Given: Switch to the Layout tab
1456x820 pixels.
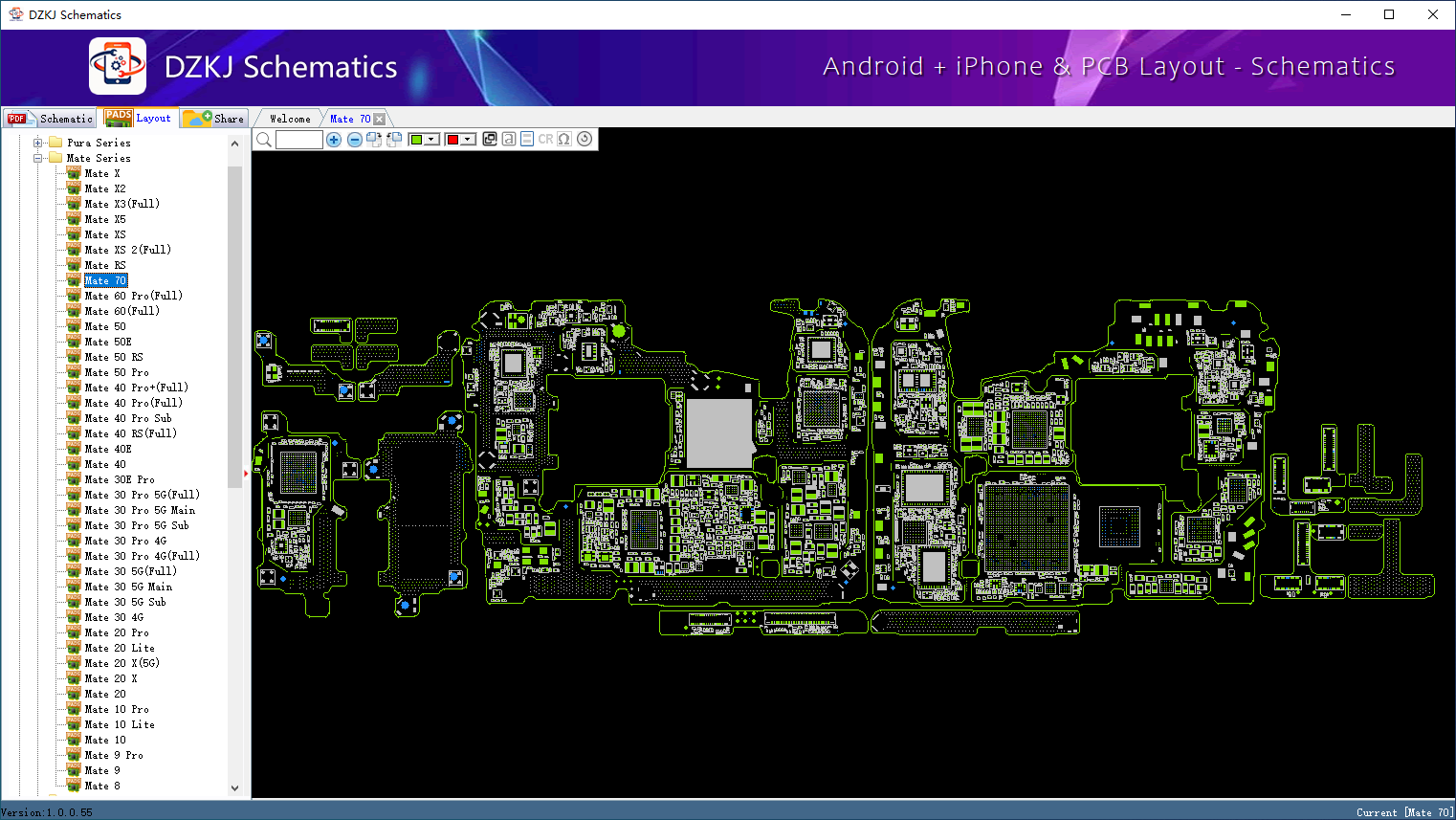Looking at the screenshot, I should click(139, 118).
